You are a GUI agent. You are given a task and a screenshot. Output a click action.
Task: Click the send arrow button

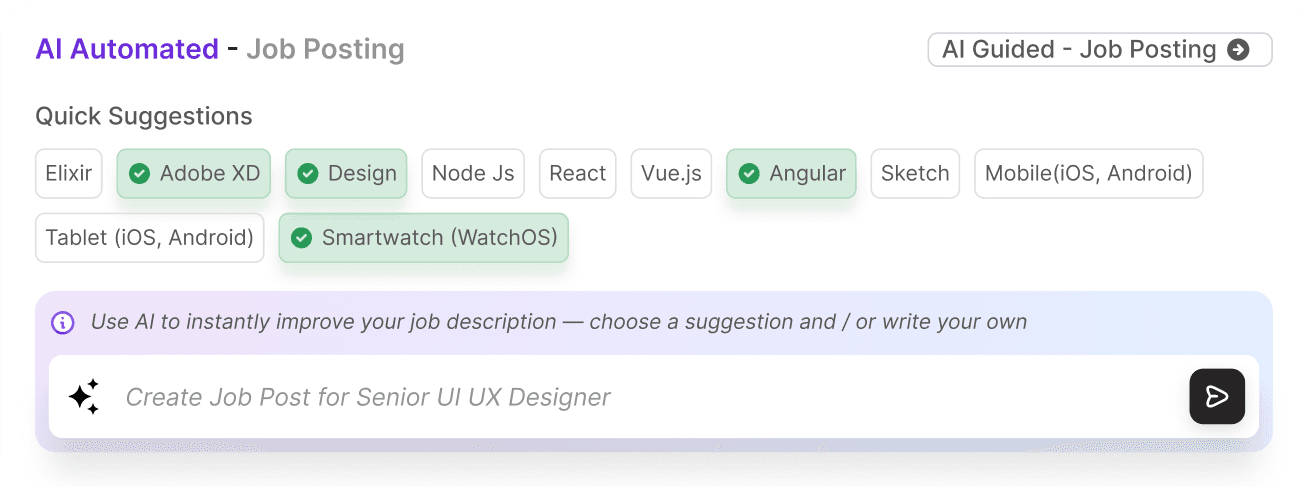(x=1216, y=397)
